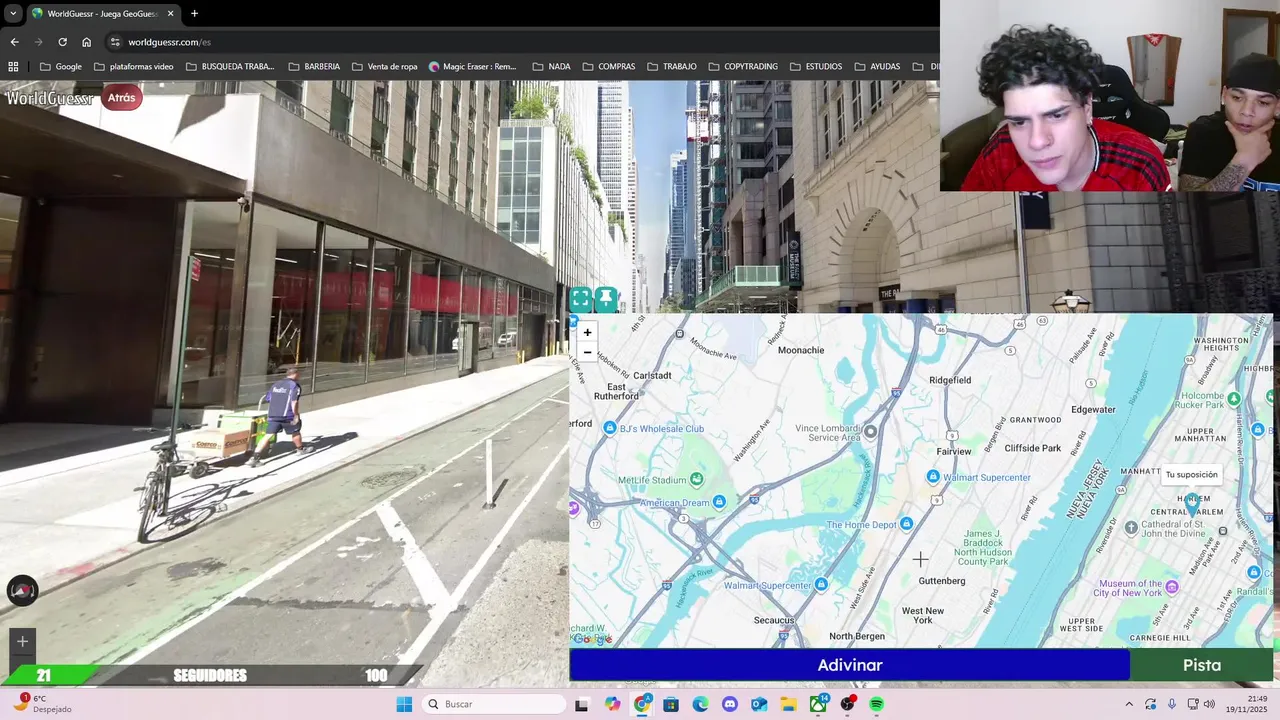Click the volume icon in system tray
This screenshot has width=1280, height=720.
pyautogui.click(x=1209, y=704)
